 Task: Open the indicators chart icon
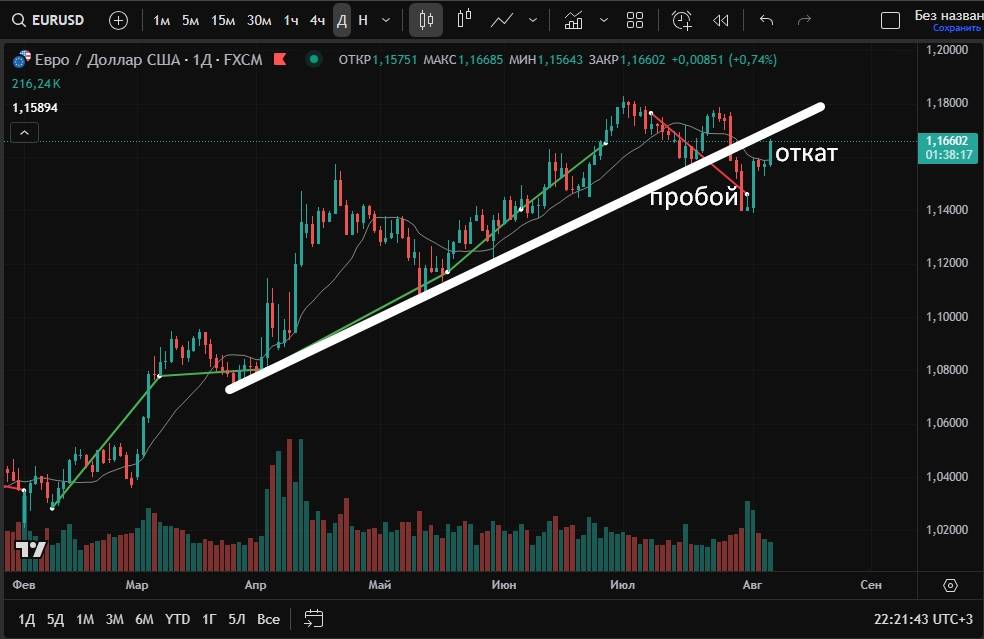coord(573,20)
